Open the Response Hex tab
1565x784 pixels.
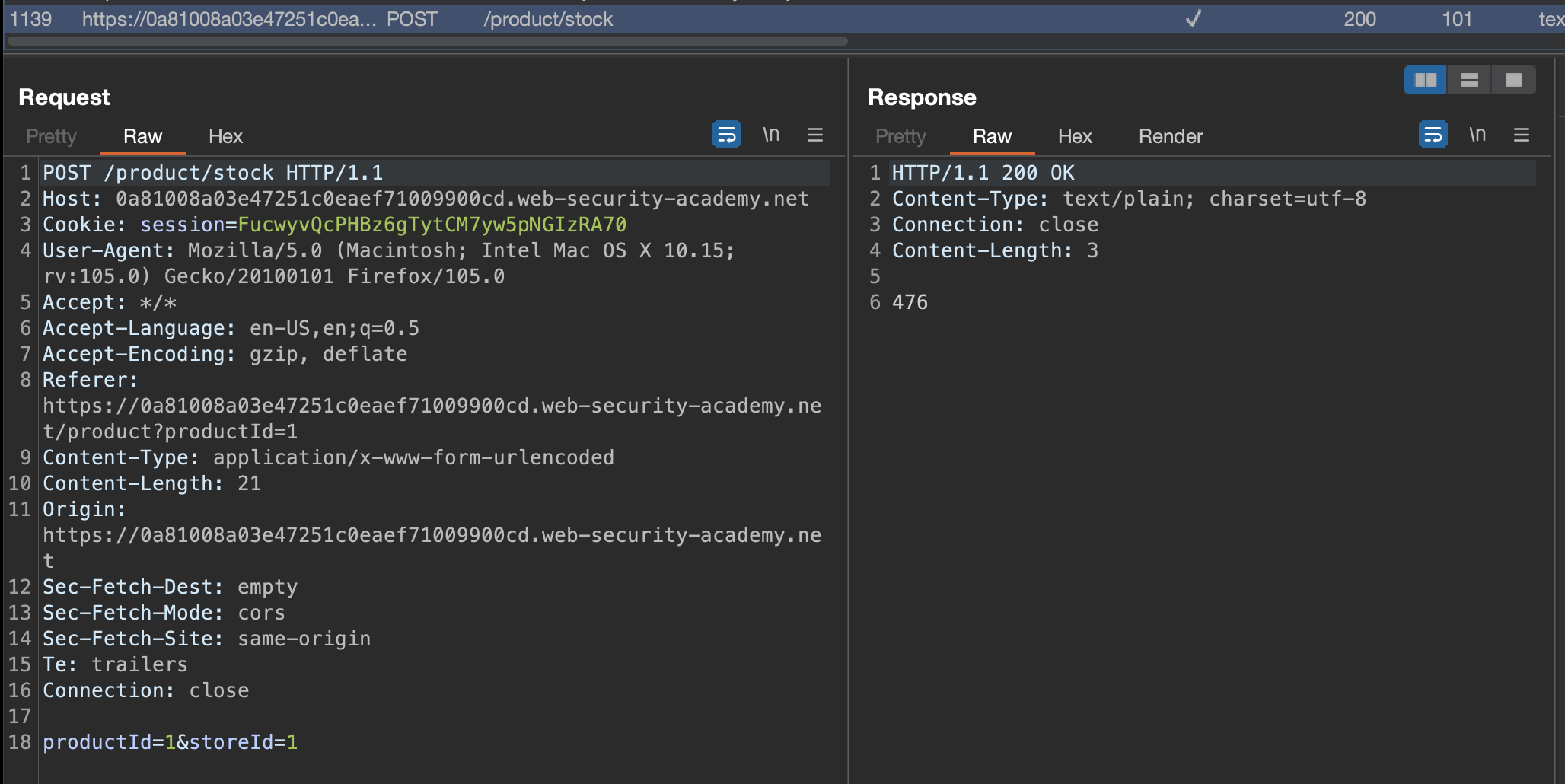click(x=1075, y=136)
